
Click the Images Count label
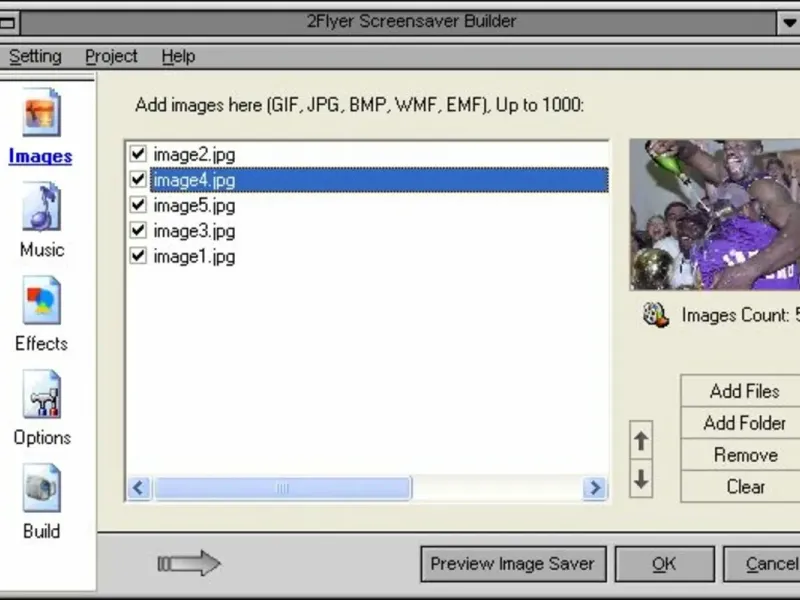[740, 315]
